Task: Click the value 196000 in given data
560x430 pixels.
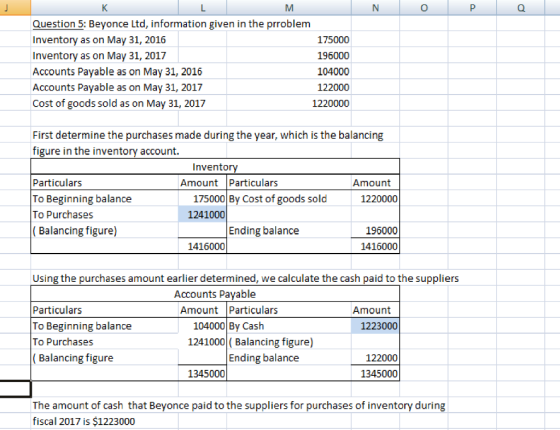Action: click(333, 56)
